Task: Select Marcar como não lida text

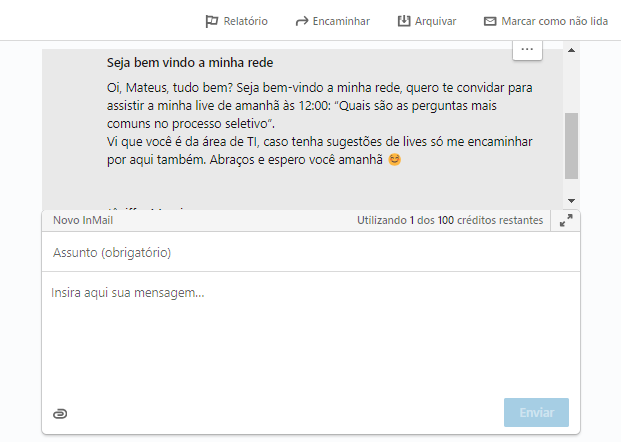Action: click(554, 21)
